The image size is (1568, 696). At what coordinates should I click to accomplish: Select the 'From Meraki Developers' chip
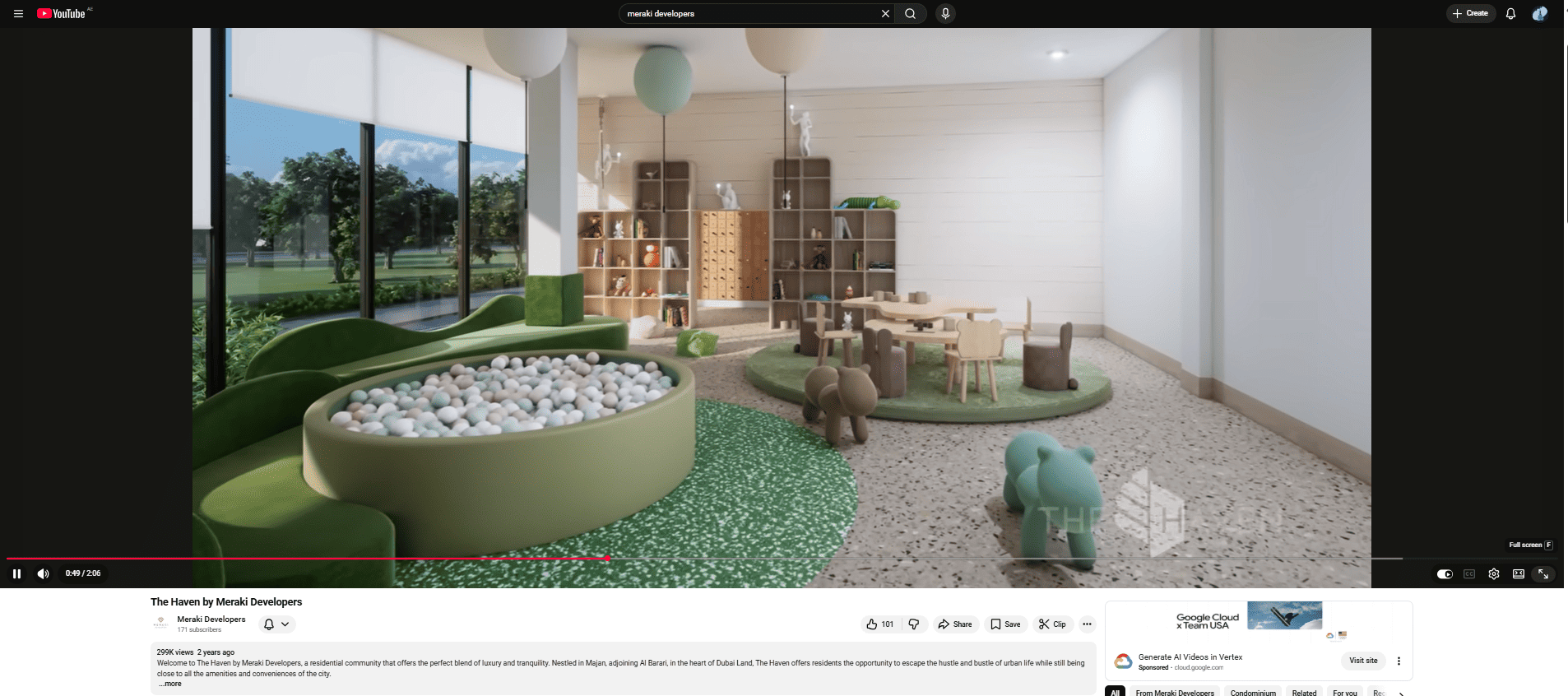point(1174,692)
